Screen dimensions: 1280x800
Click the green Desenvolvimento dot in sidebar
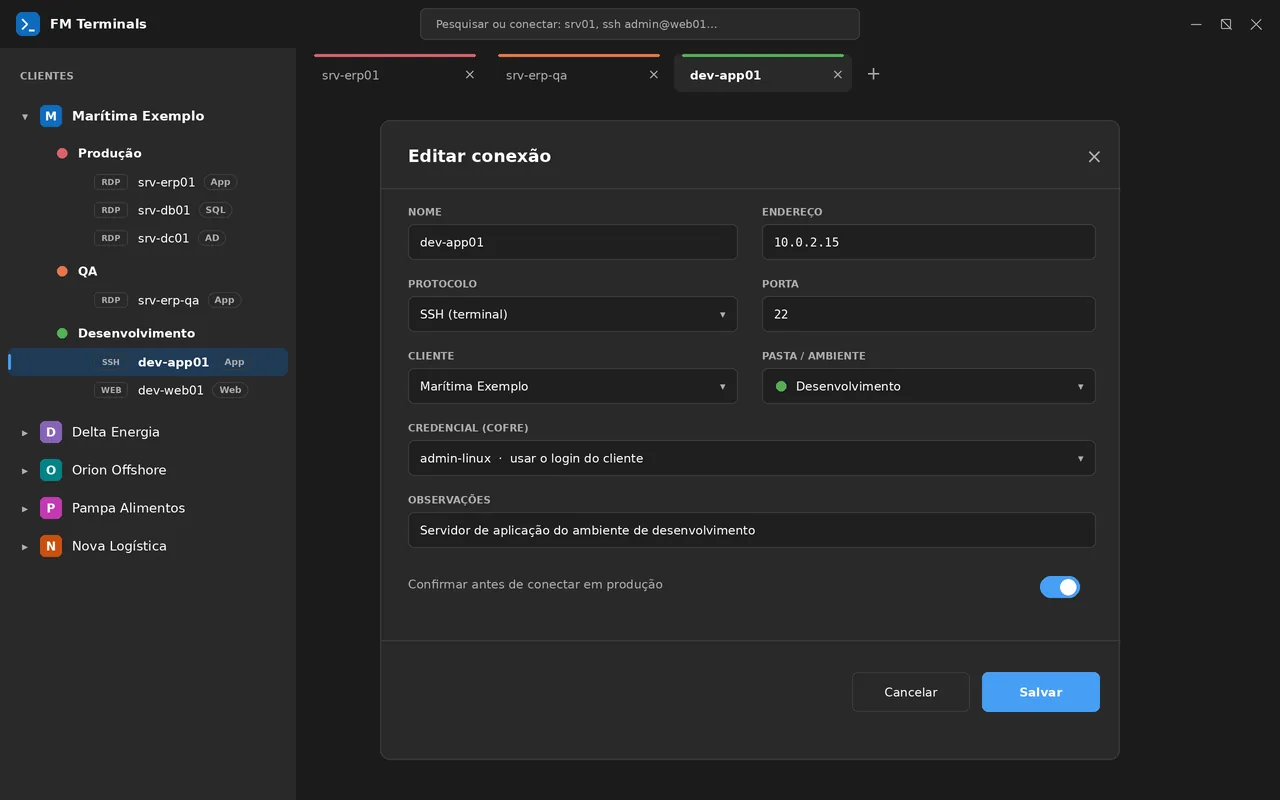click(x=62, y=333)
